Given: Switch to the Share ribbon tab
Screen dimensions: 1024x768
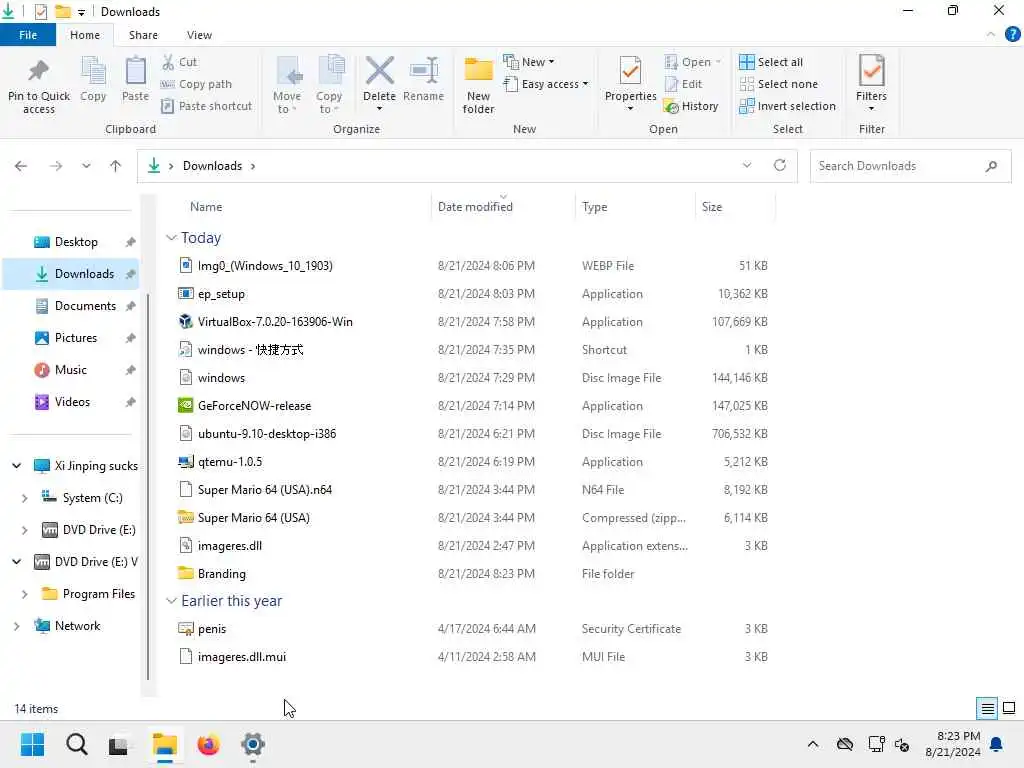Looking at the screenshot, I should pos(143,35).
